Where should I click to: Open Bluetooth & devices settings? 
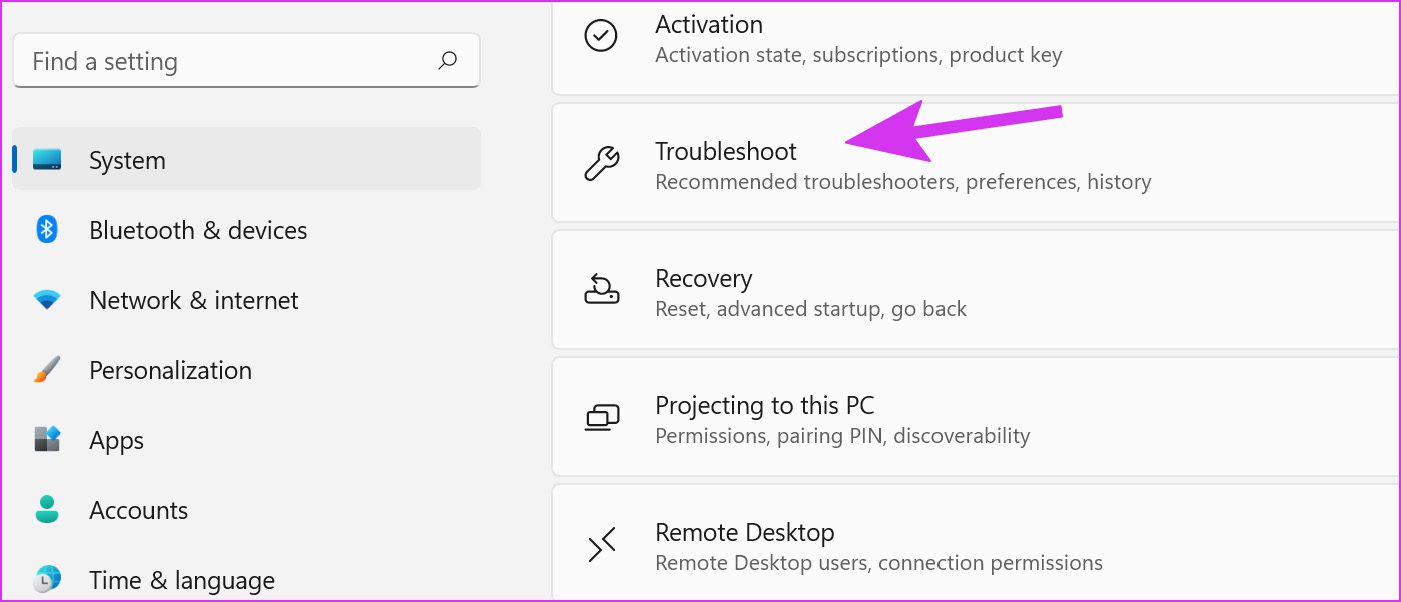click(198, 230)
